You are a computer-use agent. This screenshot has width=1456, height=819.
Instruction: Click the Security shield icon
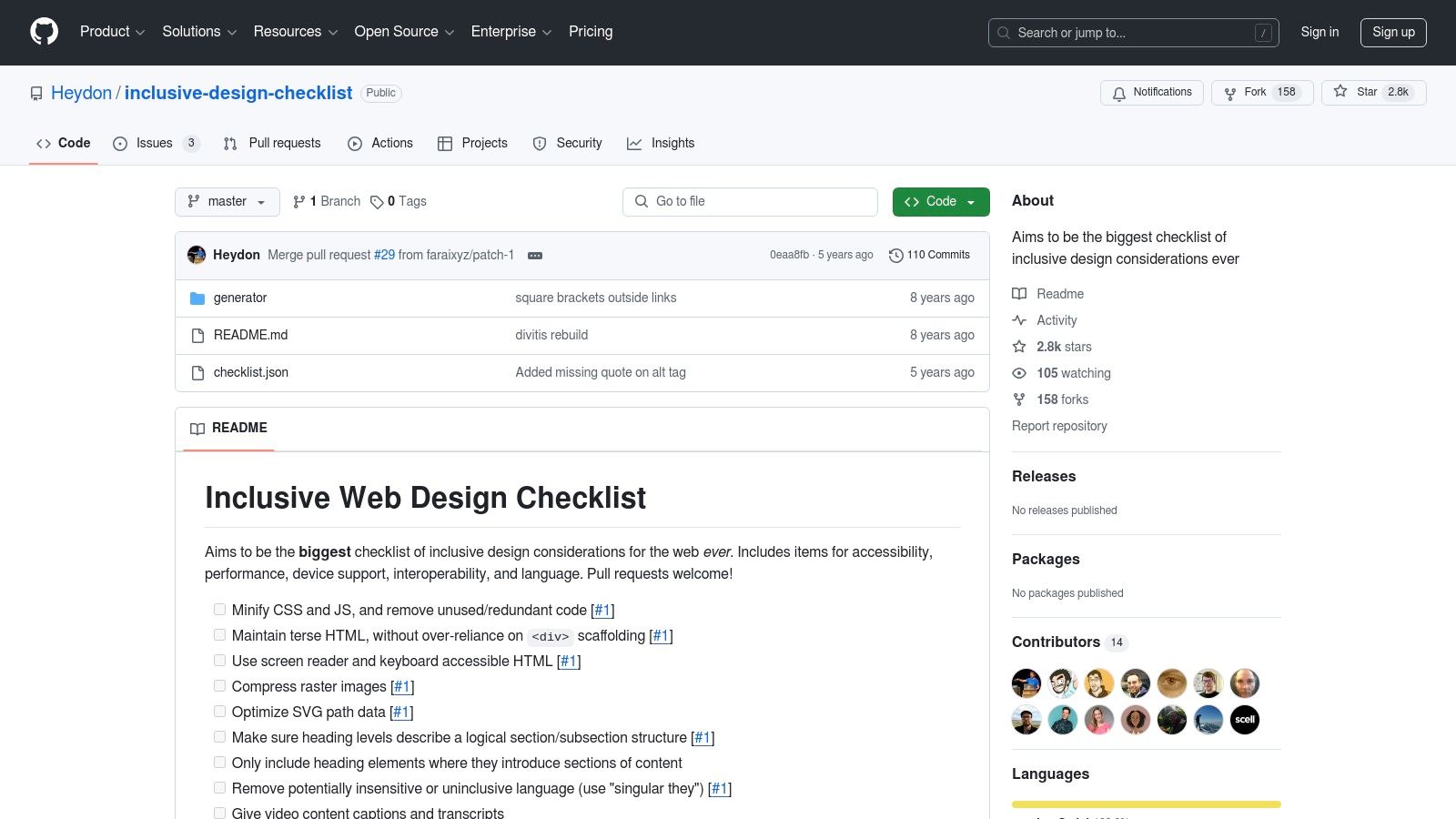[x=540, y=144]
